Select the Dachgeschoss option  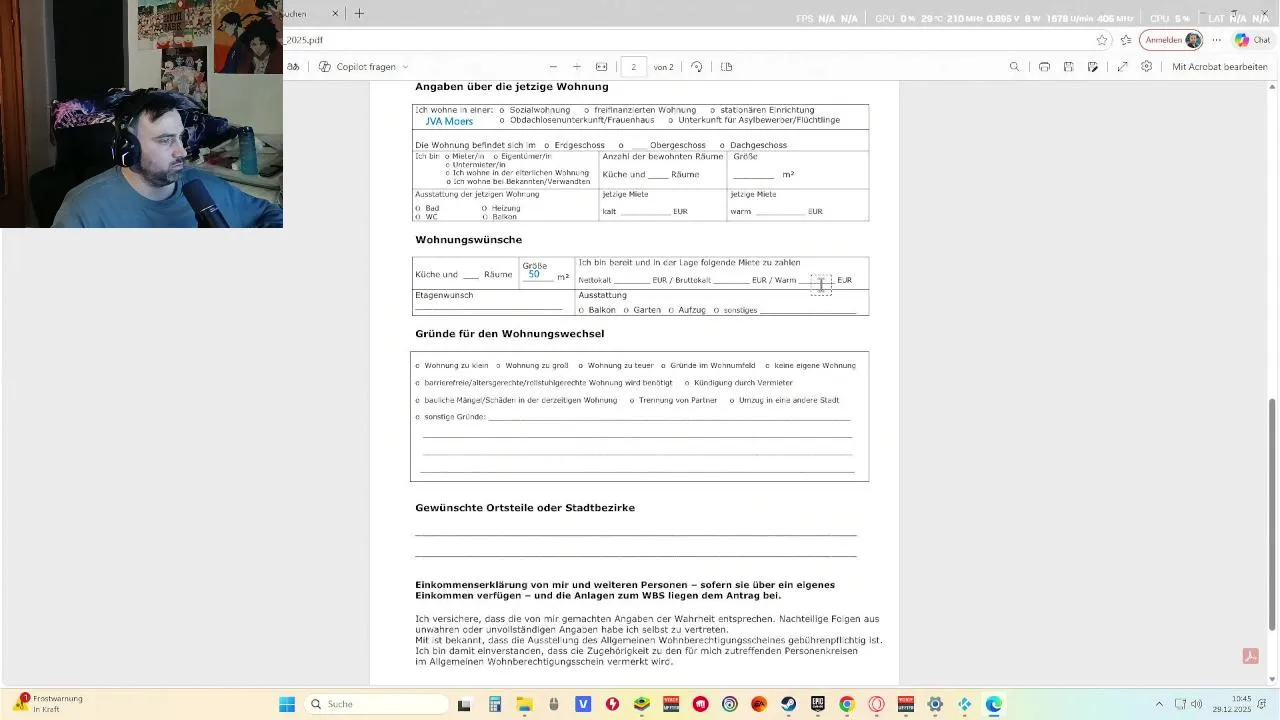(722, 145)
